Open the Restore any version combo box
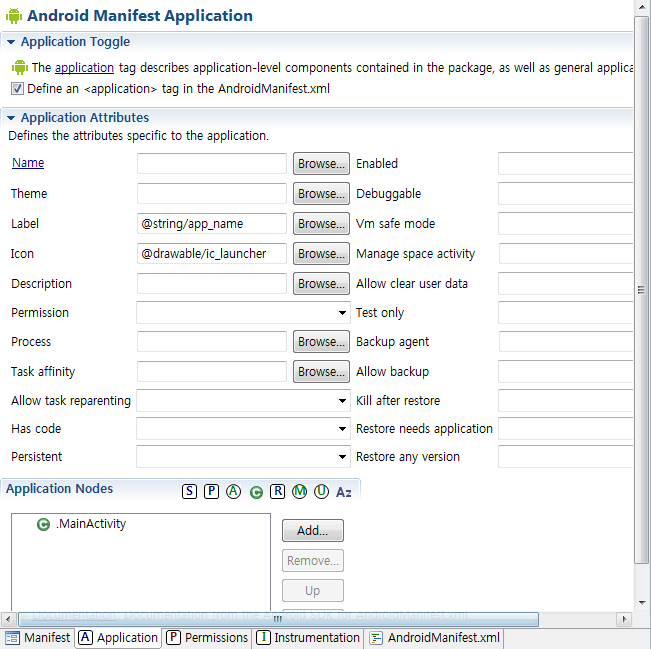651x649 pixels. (x=565, y=457)
